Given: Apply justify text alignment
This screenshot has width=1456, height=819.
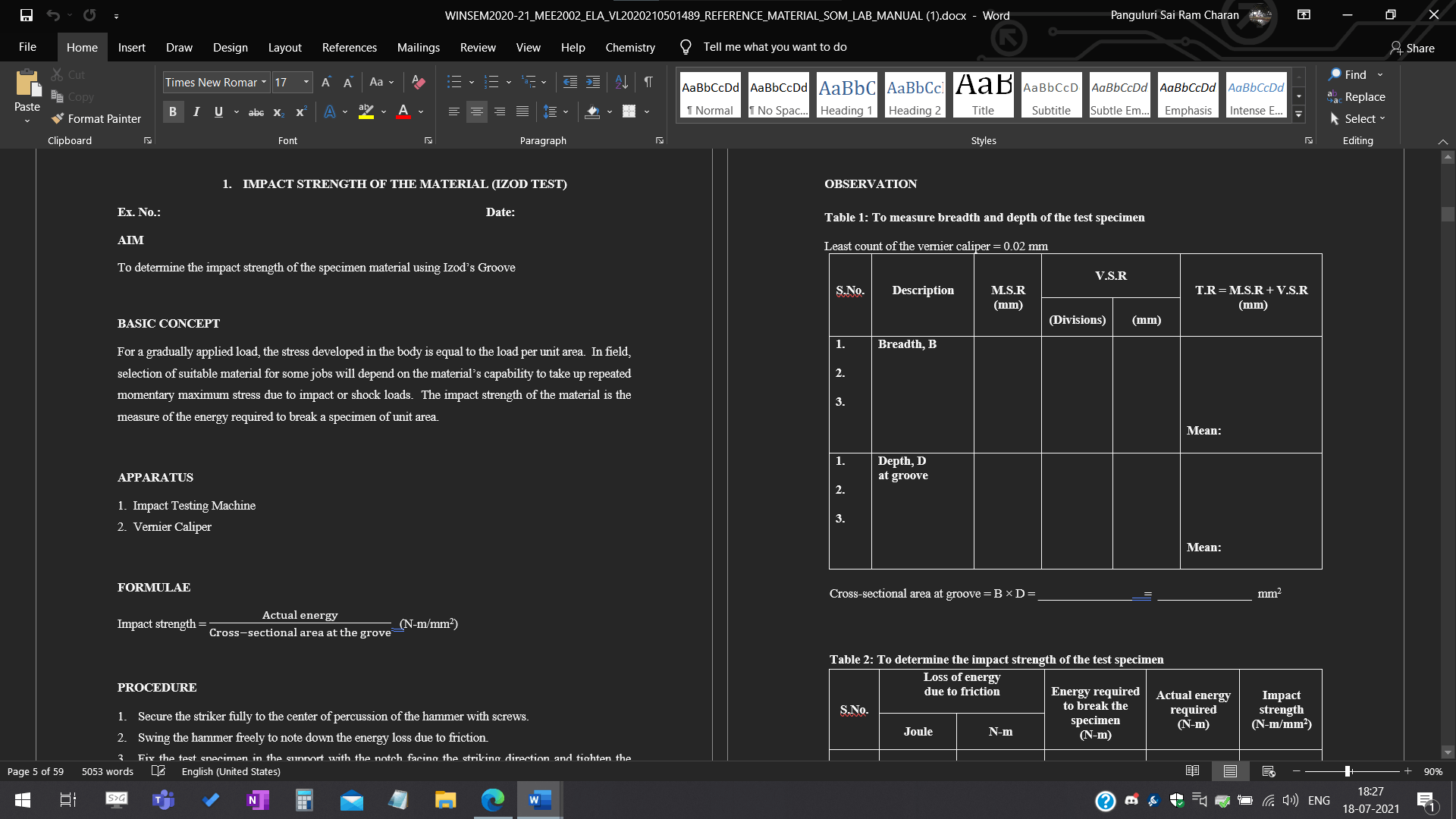Looking at the screenshot, I should [x=522, y=111].
